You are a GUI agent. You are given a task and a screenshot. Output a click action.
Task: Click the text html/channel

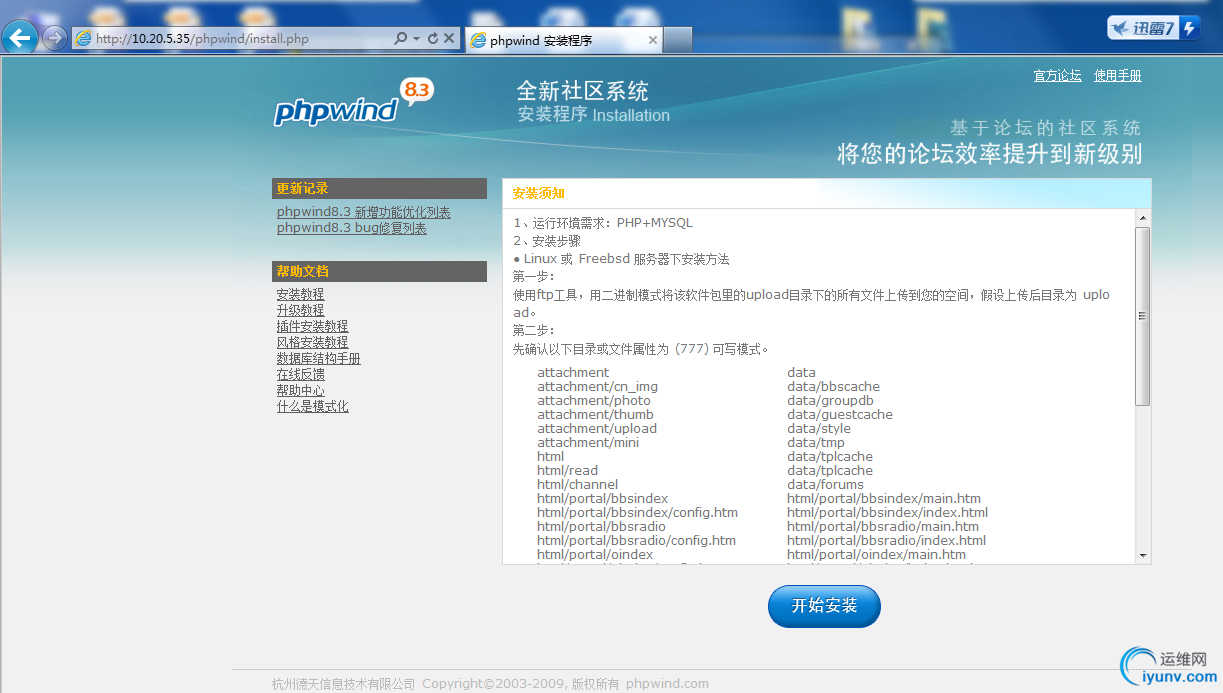tap(577, 484)
